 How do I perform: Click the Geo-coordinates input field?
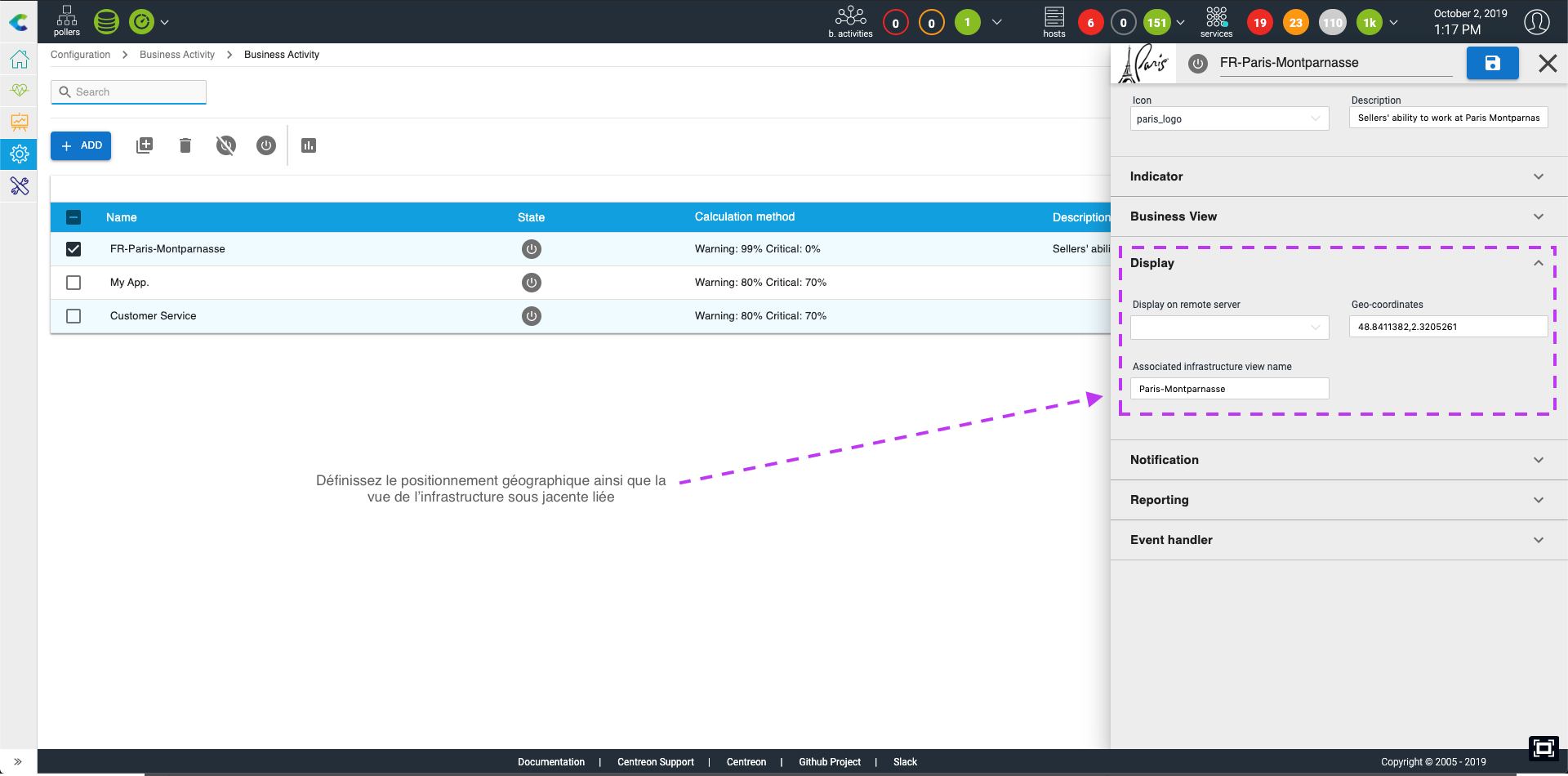pyautogui.click(x=1447, y=327)
